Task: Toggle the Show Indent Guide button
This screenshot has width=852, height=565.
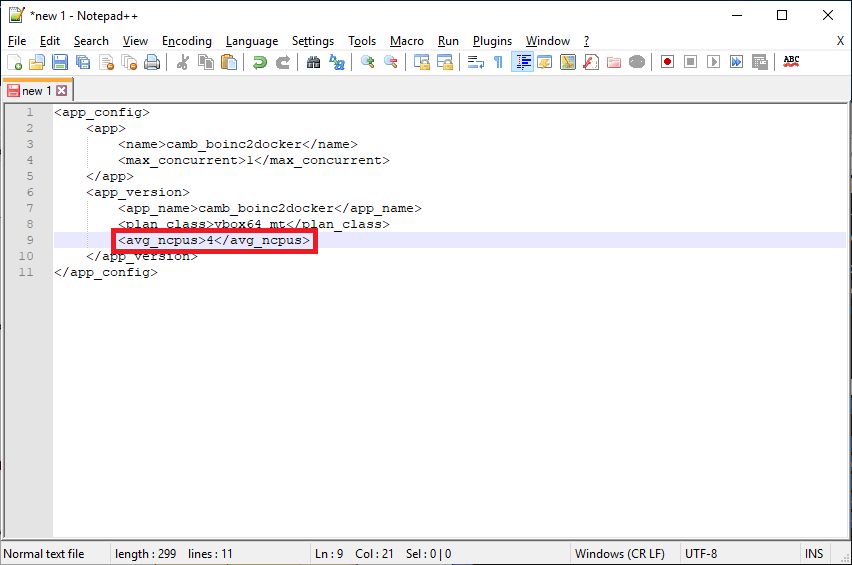Action: 522,62
